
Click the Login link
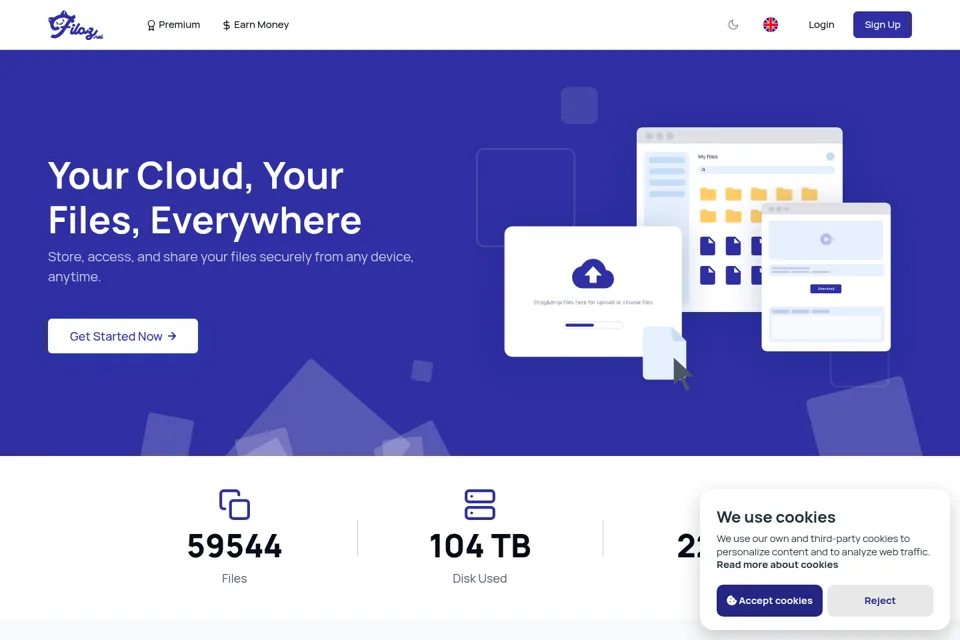click(821, 24)
